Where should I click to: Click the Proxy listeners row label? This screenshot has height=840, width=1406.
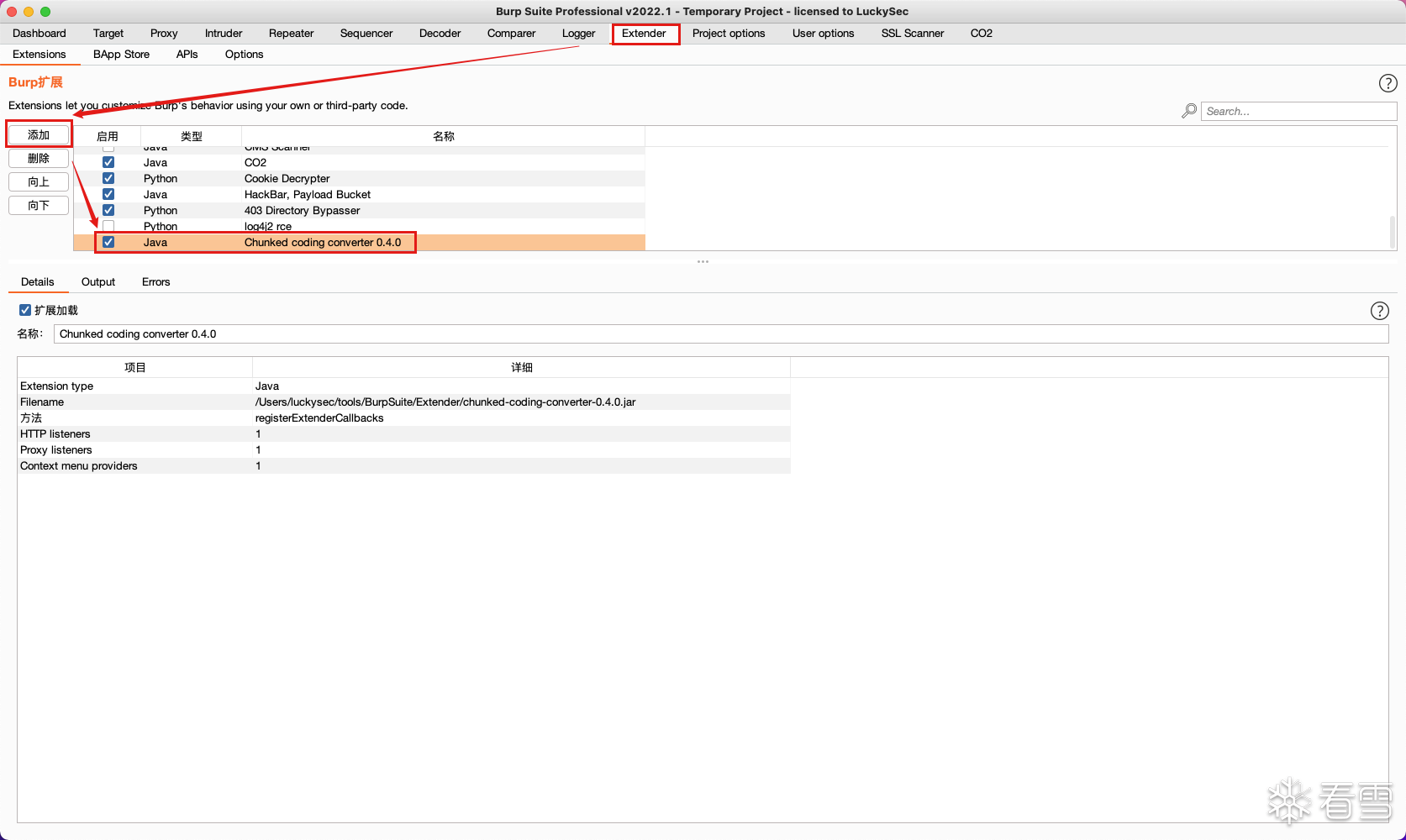(x=56, y=450)
